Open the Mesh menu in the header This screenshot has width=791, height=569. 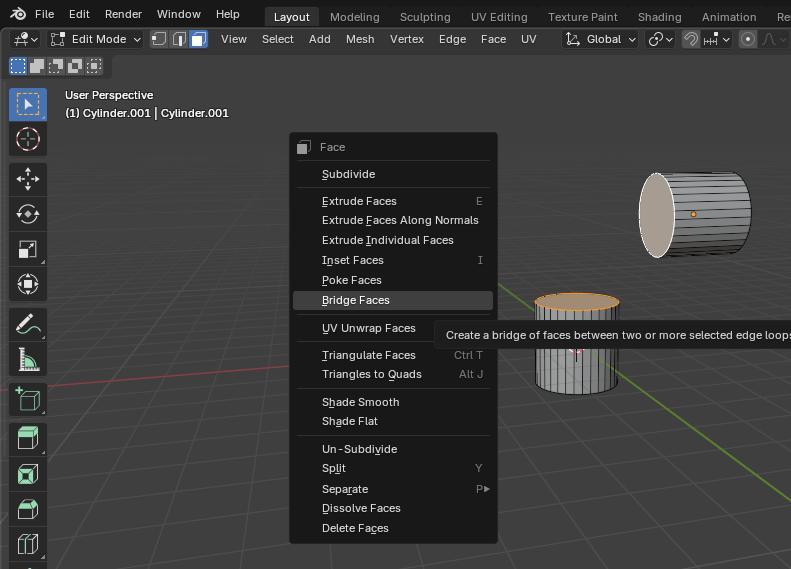coord(360,39)
